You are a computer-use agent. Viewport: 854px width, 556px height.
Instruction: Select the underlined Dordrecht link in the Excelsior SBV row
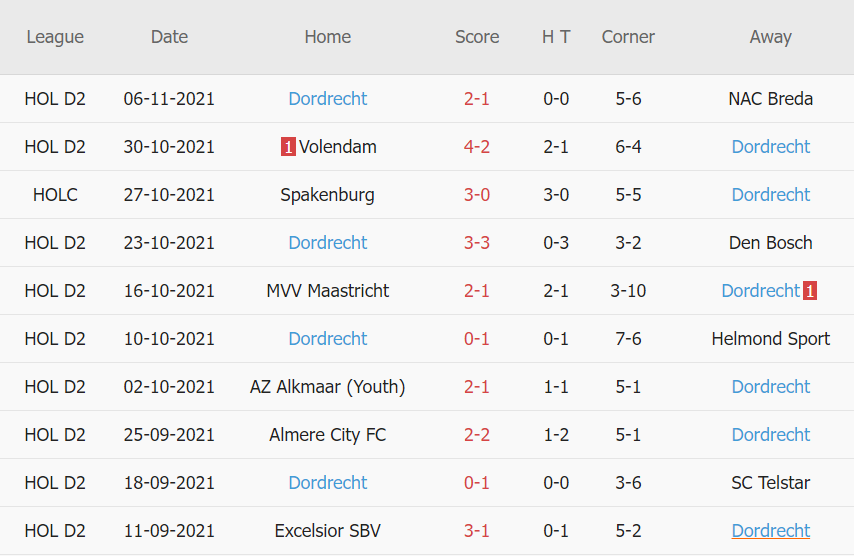tap(770, 531)
